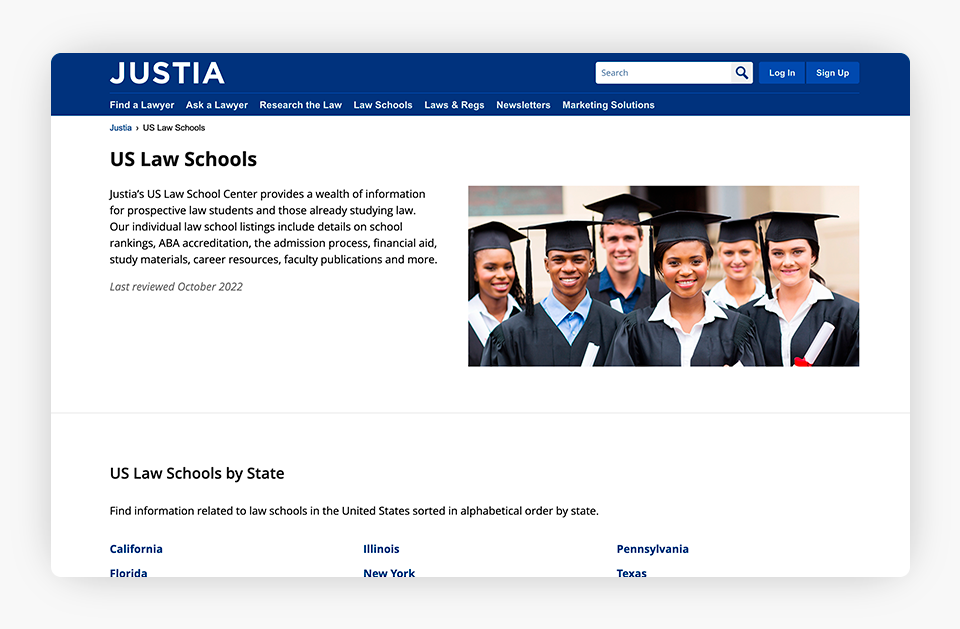Screen dimensions: 960x629
Task: Select the Florida state link
Action: point(129,572)
